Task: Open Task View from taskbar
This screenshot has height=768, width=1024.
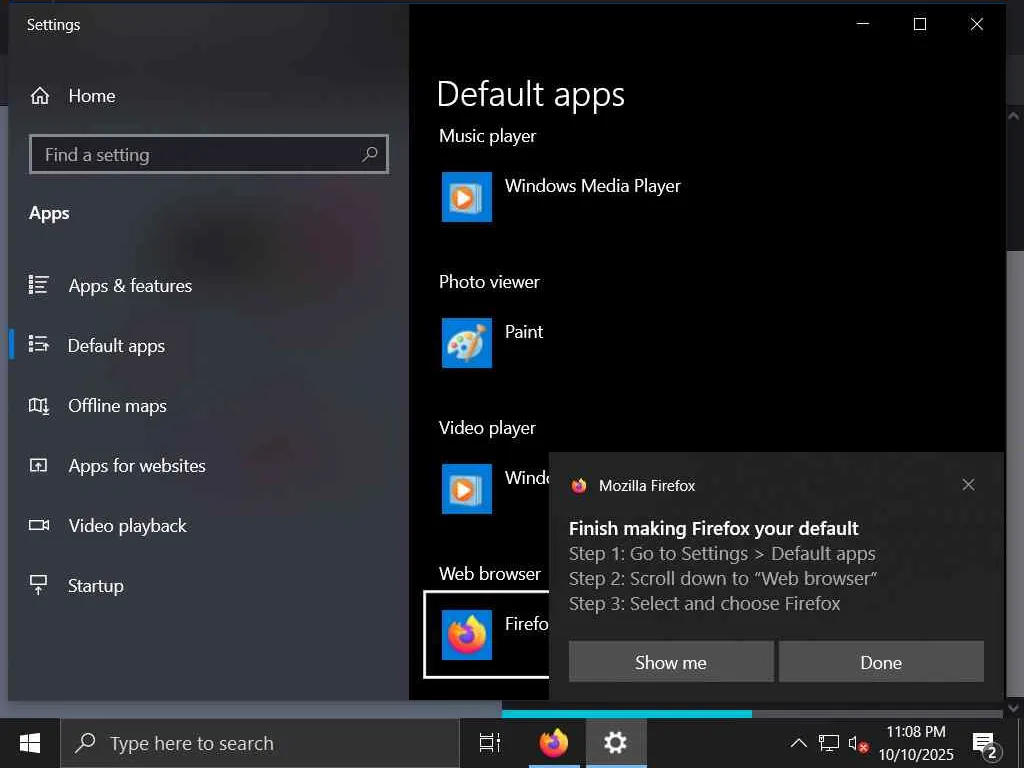Action: (490, 743)
